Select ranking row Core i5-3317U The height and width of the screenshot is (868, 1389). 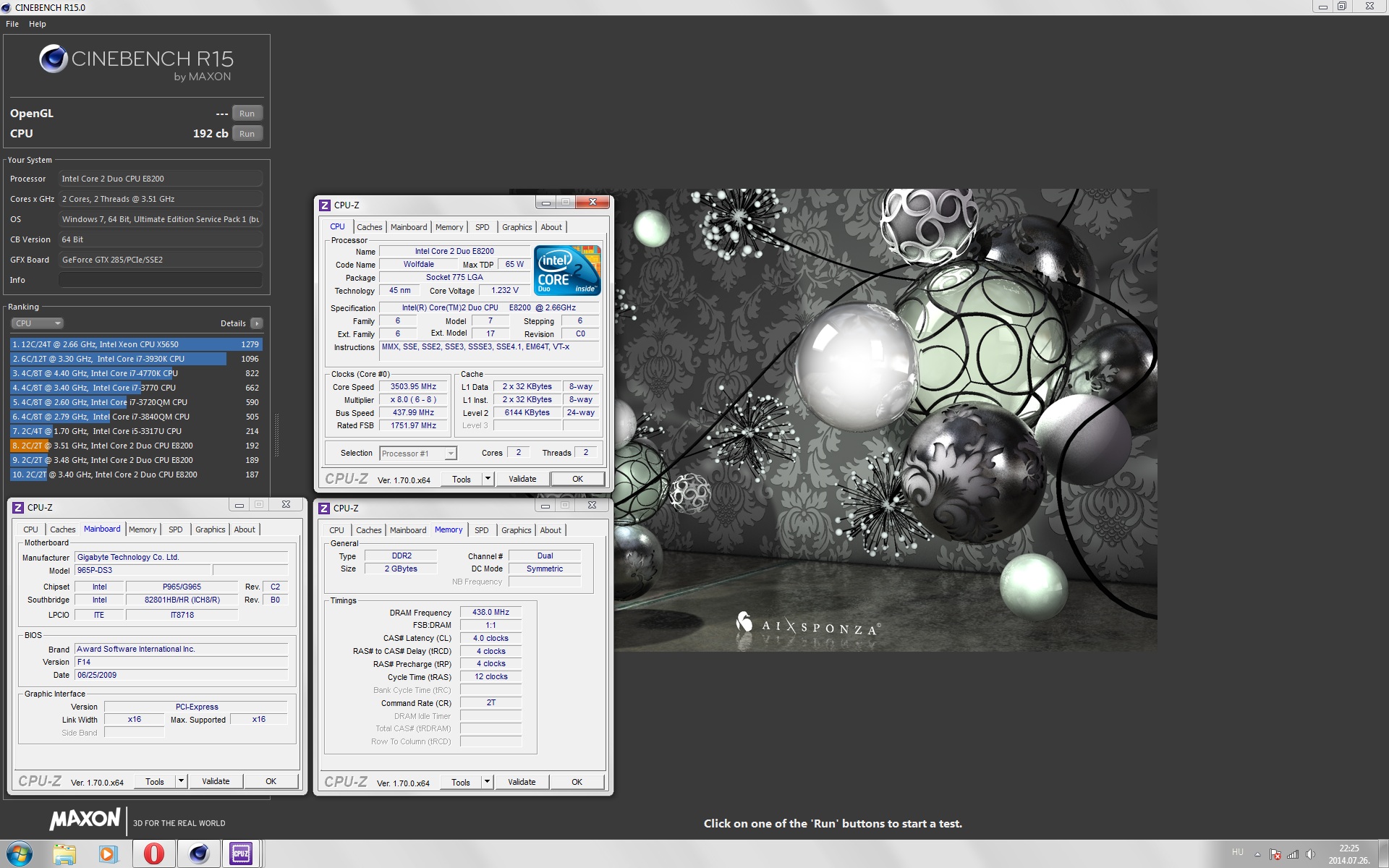(x=135, y=431)
